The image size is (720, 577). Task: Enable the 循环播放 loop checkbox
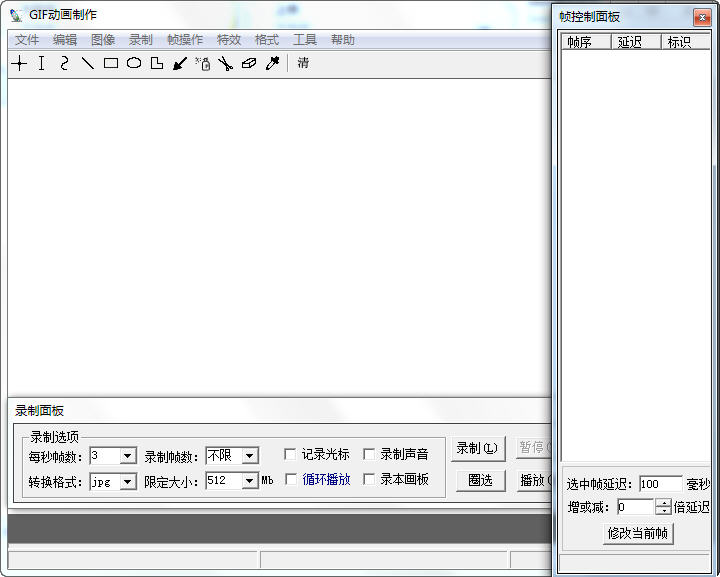(x=291, y=480)
